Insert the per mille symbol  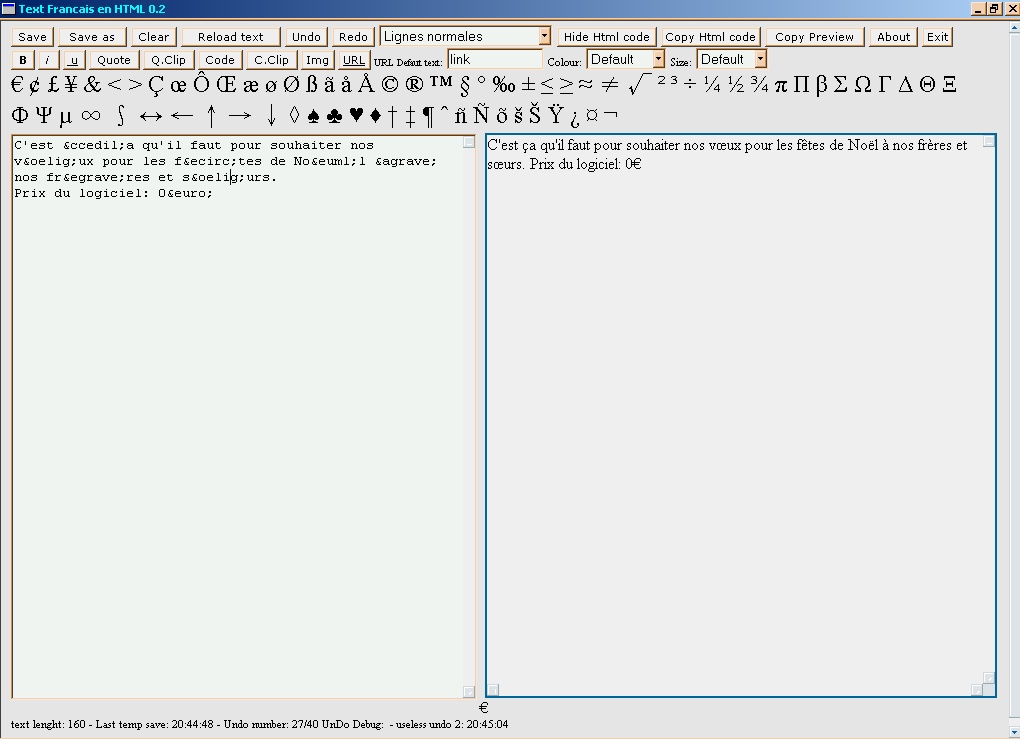504,85
